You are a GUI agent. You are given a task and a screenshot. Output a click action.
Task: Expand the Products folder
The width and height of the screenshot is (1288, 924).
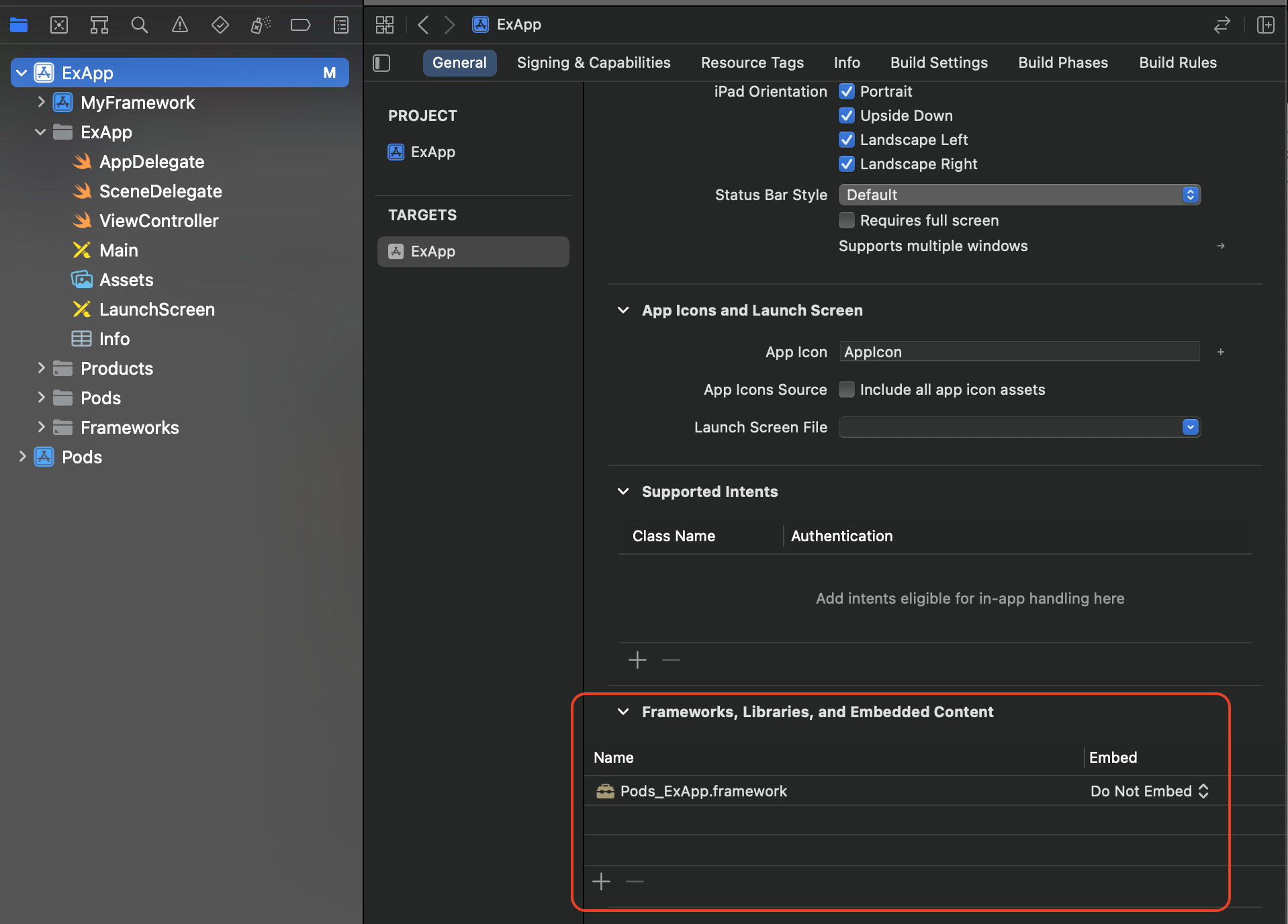(x=41, y=368)
